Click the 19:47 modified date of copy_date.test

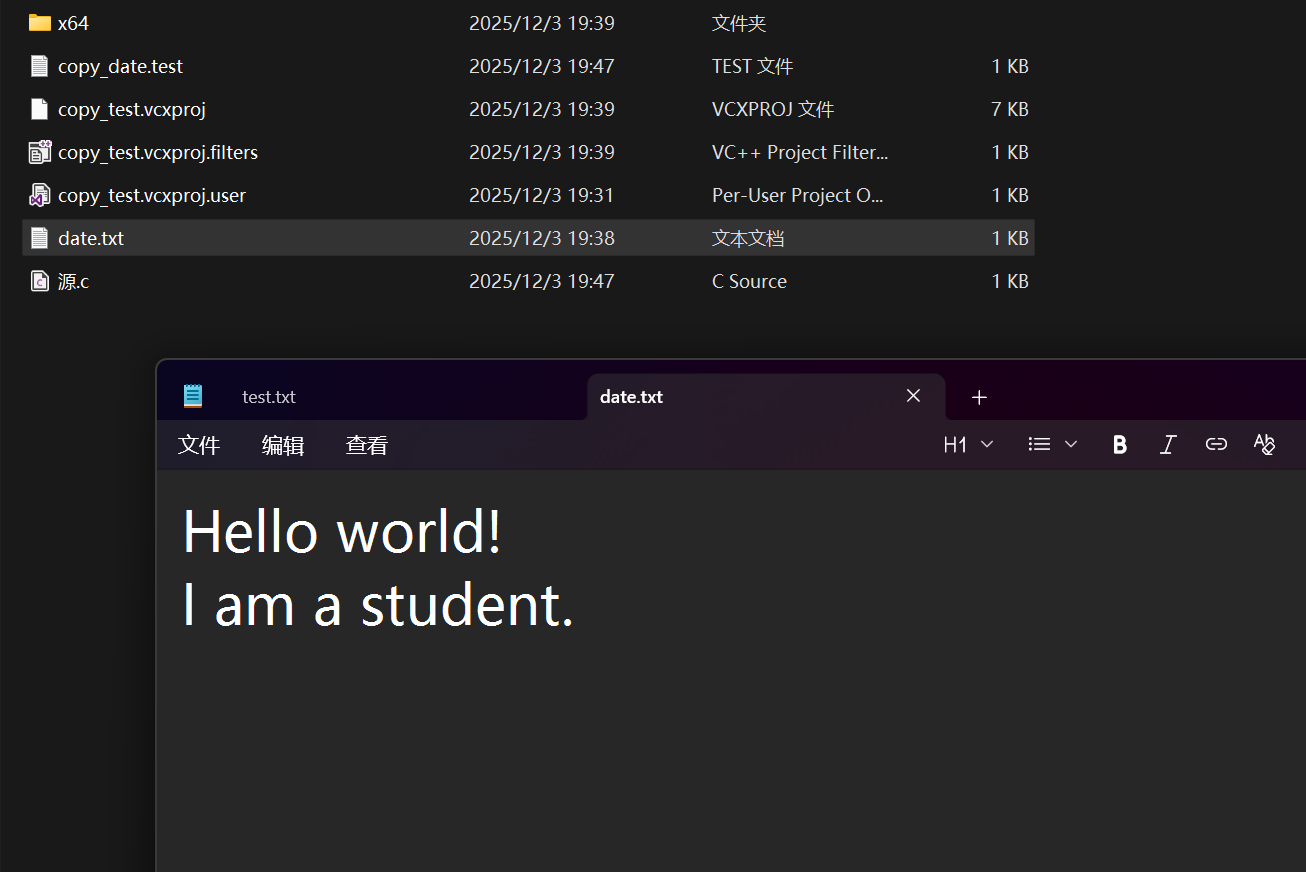pyautogui.click(x=542, y=66)
